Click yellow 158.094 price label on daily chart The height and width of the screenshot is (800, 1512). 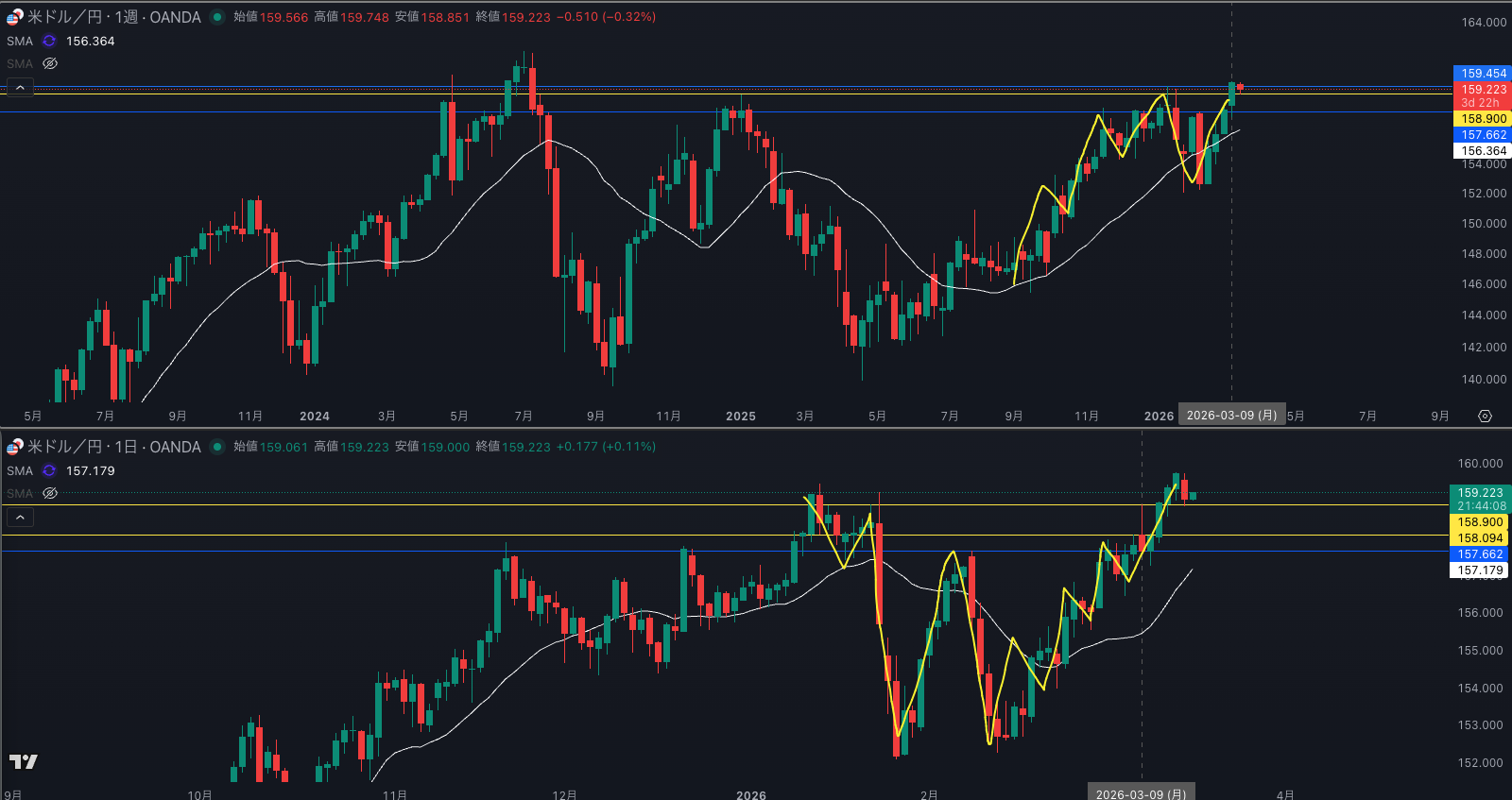pos(1479,538)
